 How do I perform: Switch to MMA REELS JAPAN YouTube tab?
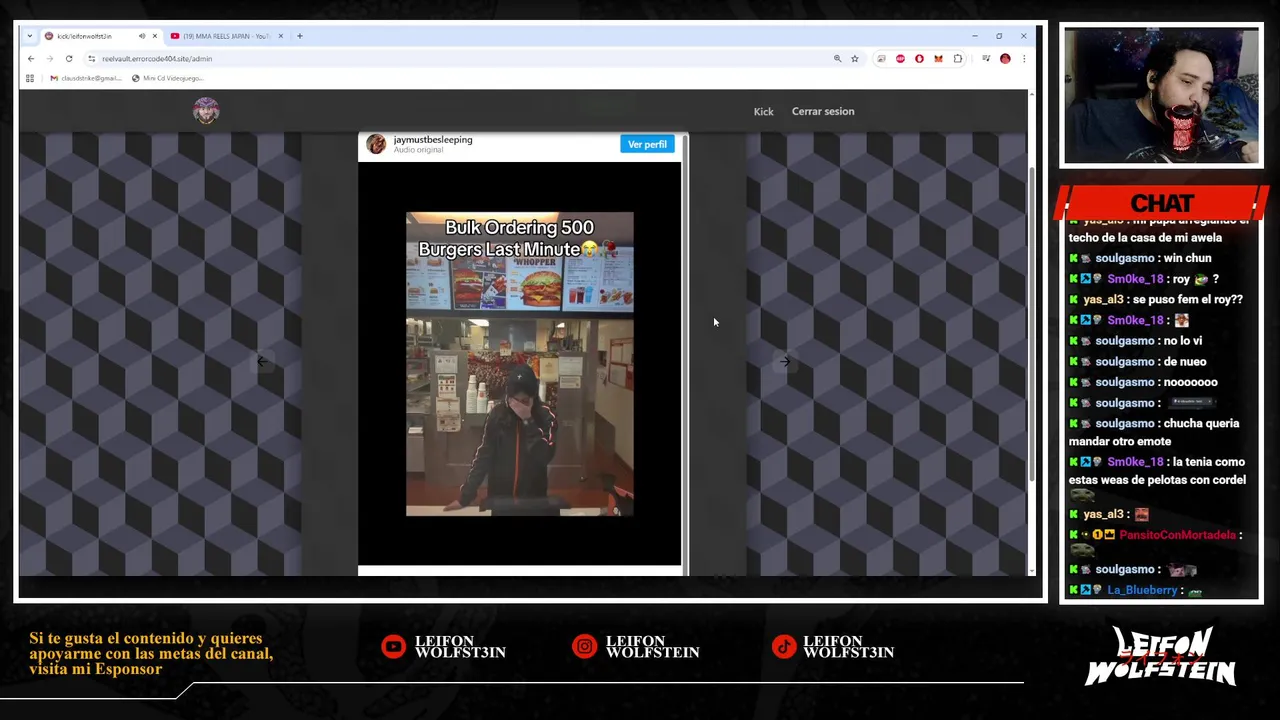pyautogui.click(x=227, y=36)
